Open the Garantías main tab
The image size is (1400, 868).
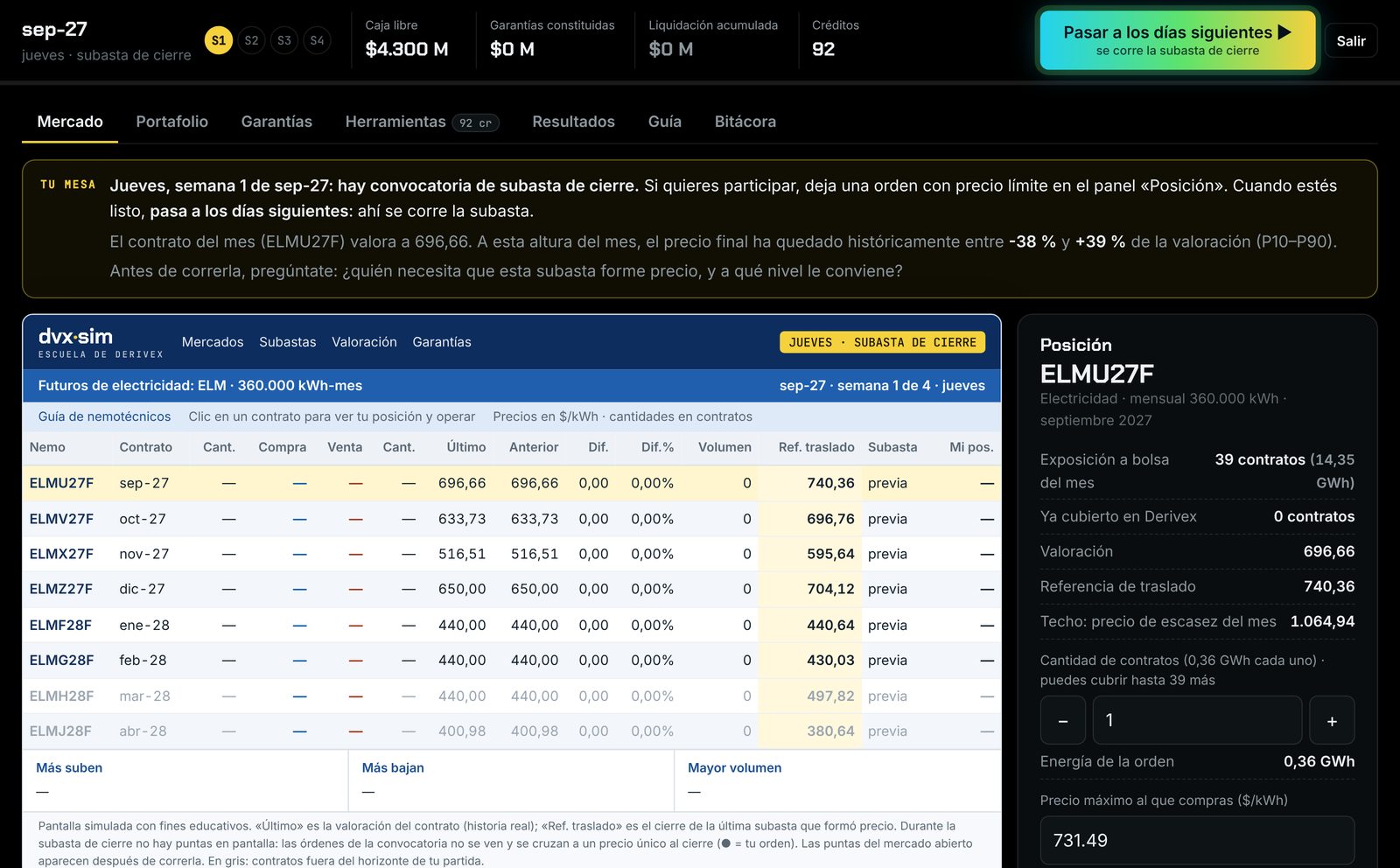[276, 122]
